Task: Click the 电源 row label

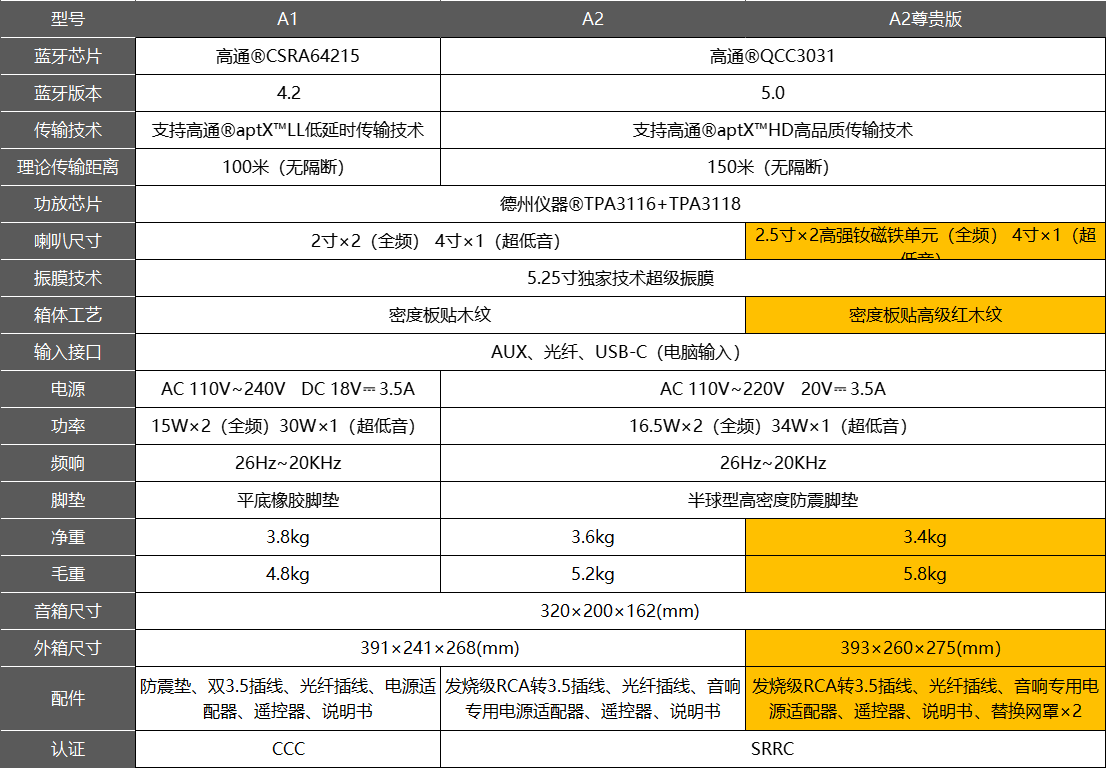Action: pos(68,389)
